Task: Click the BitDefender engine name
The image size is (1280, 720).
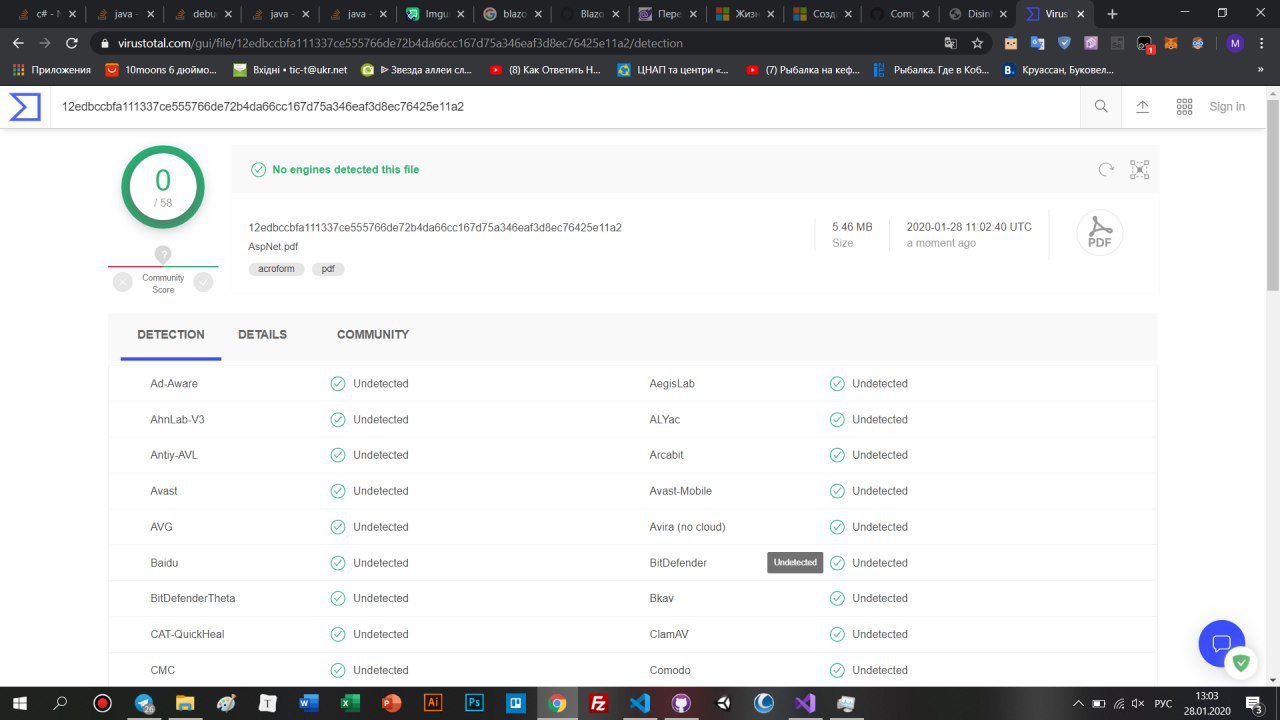Action: [678, 563]
